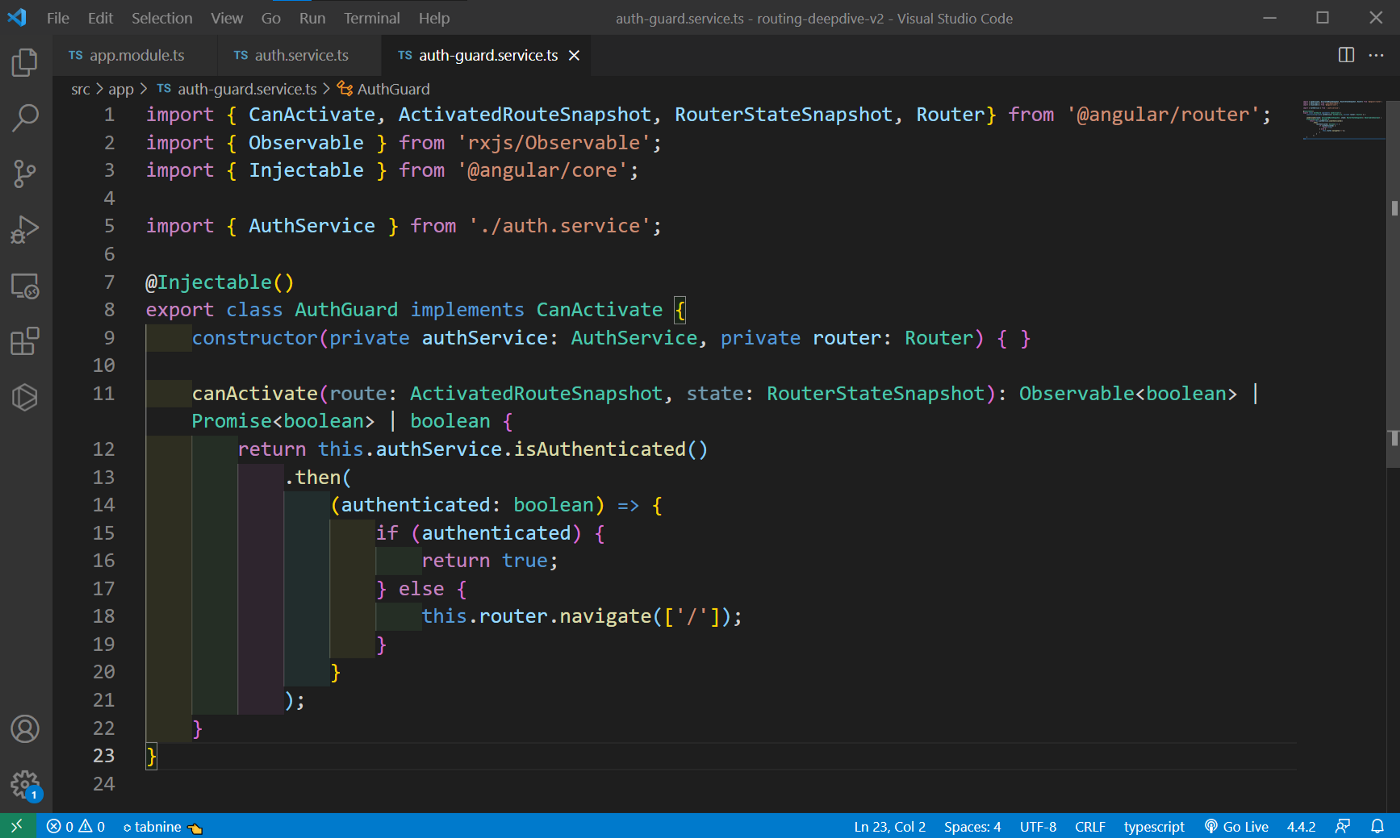Change encoding via UTF-8
1400x838 pixels.
coord(1038,826)
